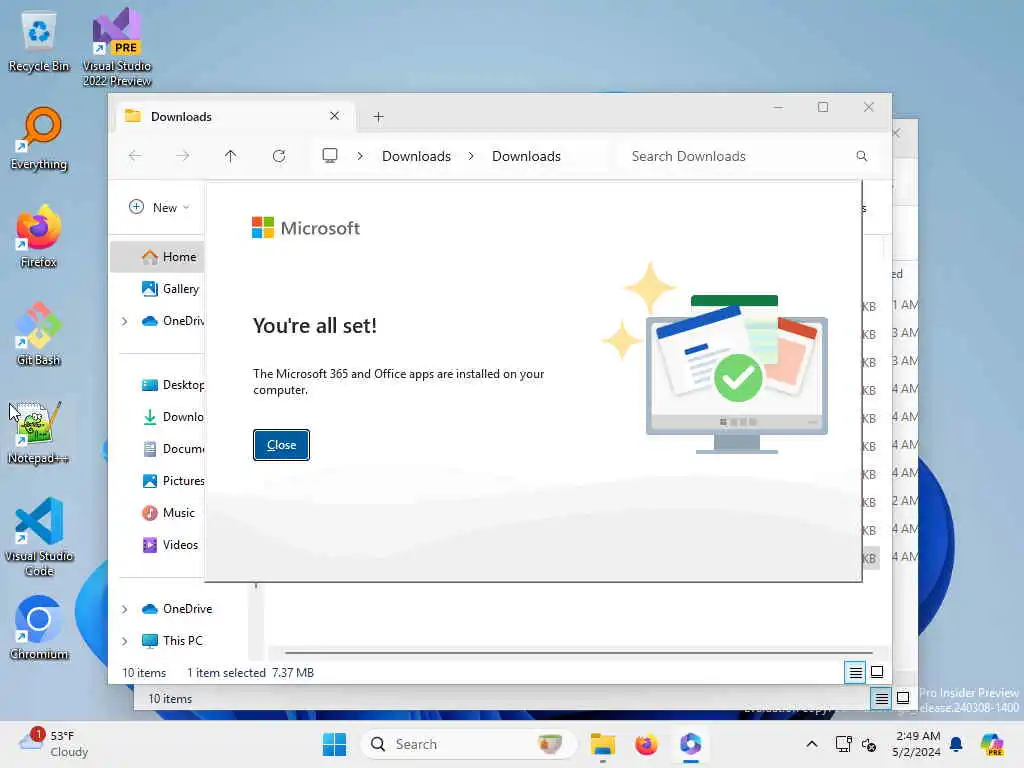The image size is (1024, 768).
Task: Open Pictures quick access folder
Action: click(172, 481)
